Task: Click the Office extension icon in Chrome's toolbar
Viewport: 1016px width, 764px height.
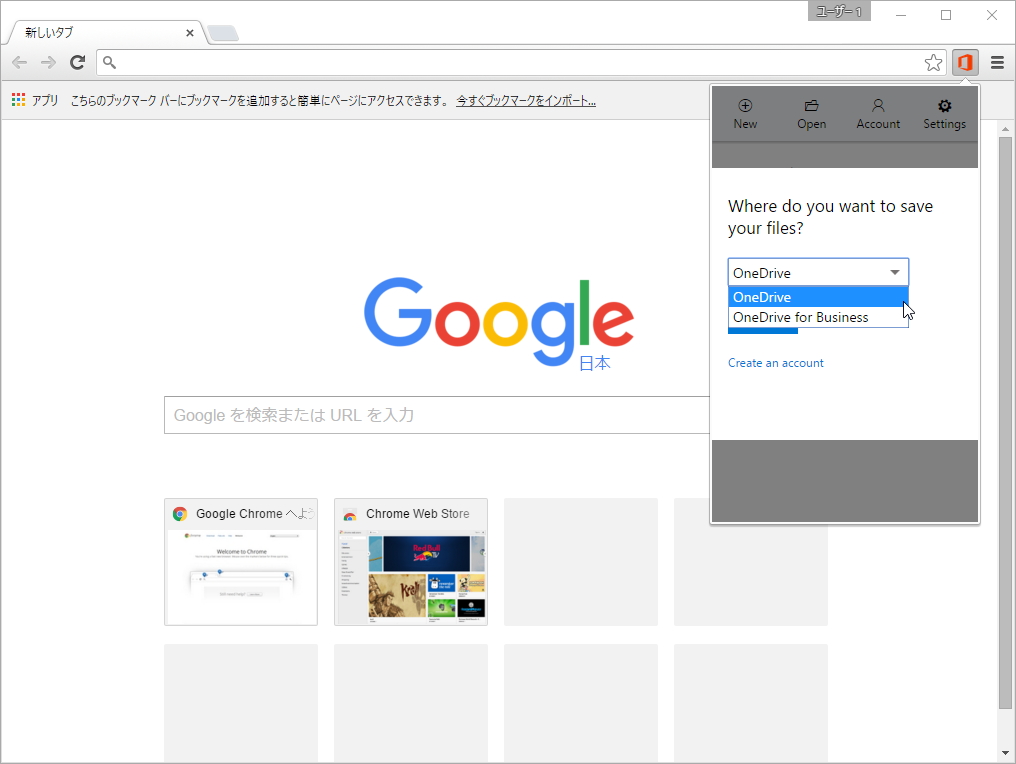Action: (x=964, y=62)
